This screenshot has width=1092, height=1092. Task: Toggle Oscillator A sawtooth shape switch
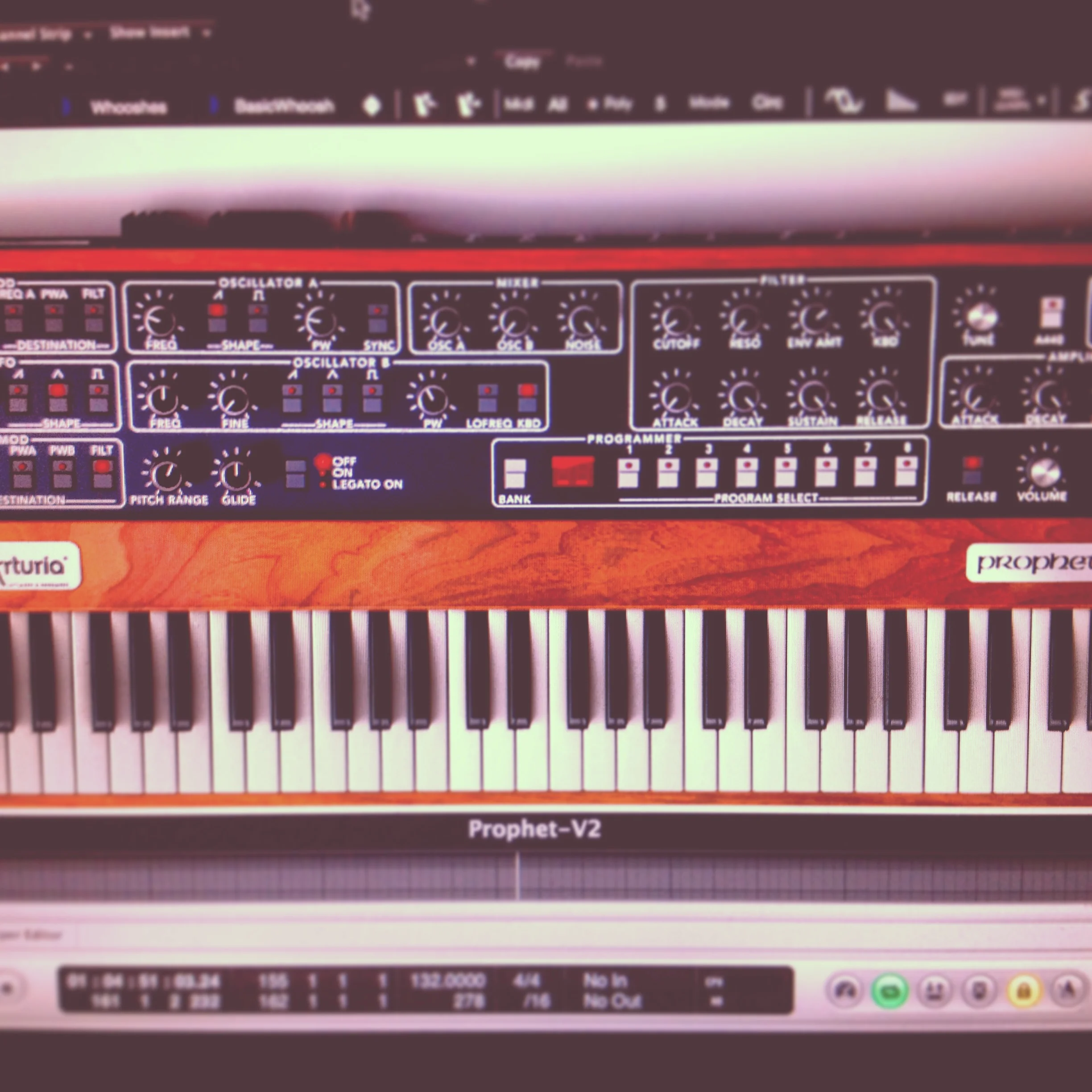(217, 317)
